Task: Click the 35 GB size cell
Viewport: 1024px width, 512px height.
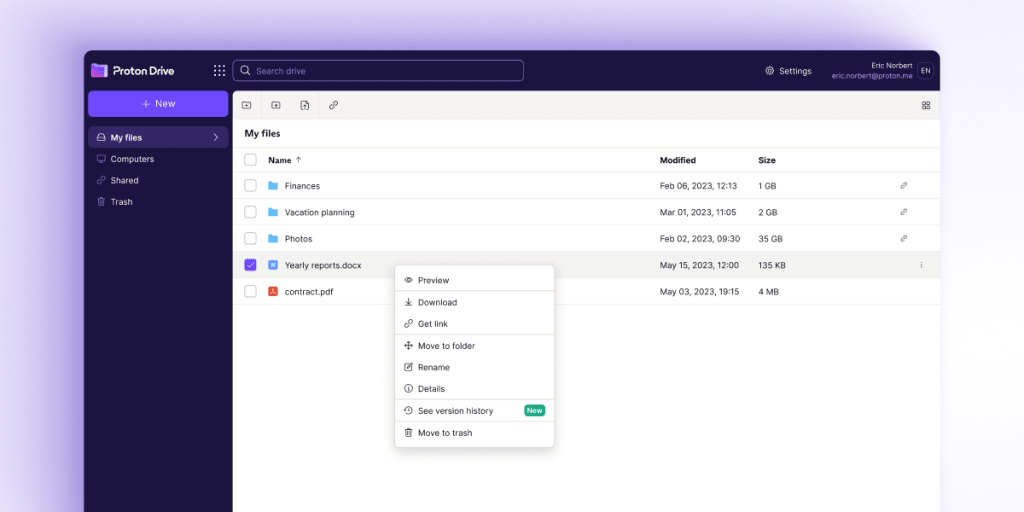Action: (x=771, y=238)
